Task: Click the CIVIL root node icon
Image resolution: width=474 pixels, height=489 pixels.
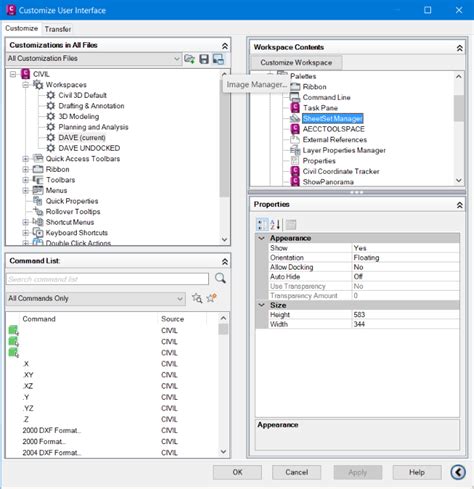Action: (x=26, y=74)
